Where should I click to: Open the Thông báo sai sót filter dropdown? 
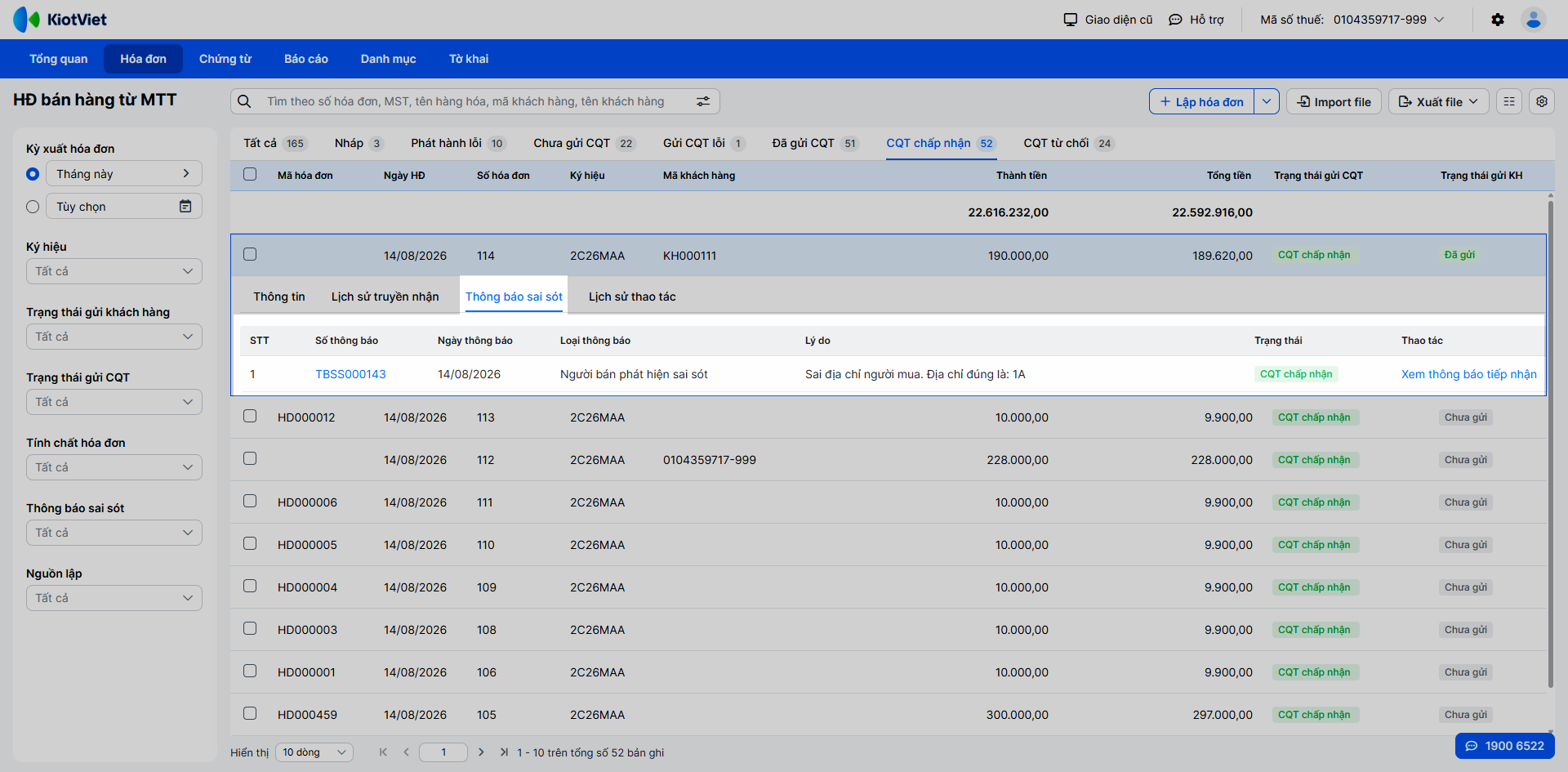(114, 533)
